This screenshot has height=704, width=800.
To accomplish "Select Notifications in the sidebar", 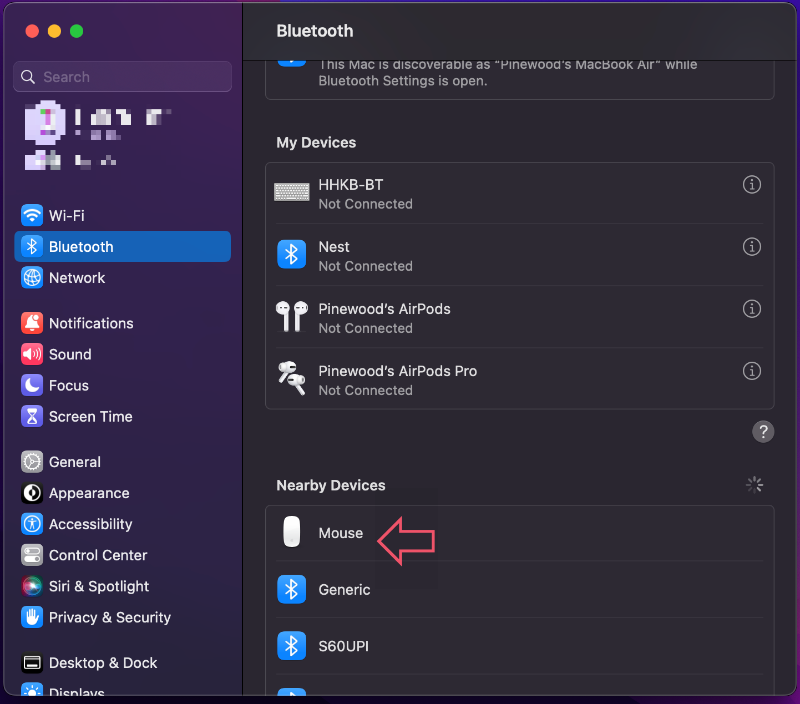I will tap(122, 323).
